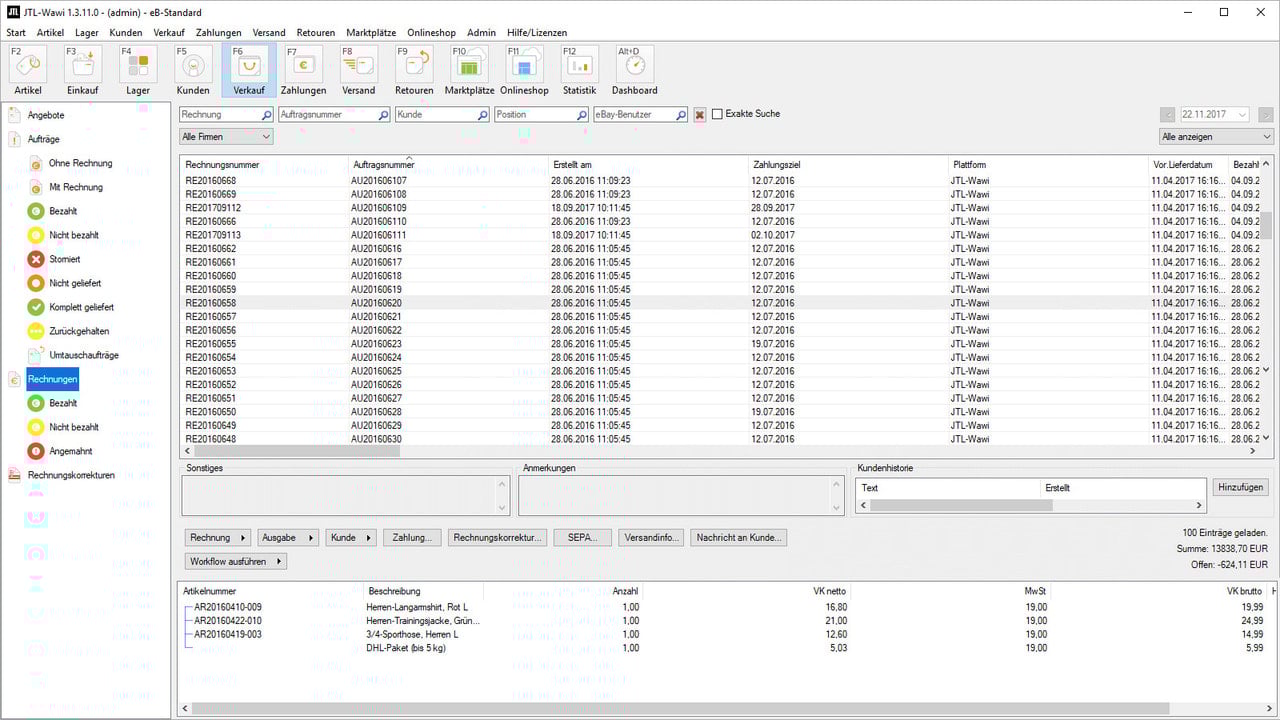This screenshot has width=1280, height=720.
Task: Open the Lager toolbar icon
Action: 138,70
